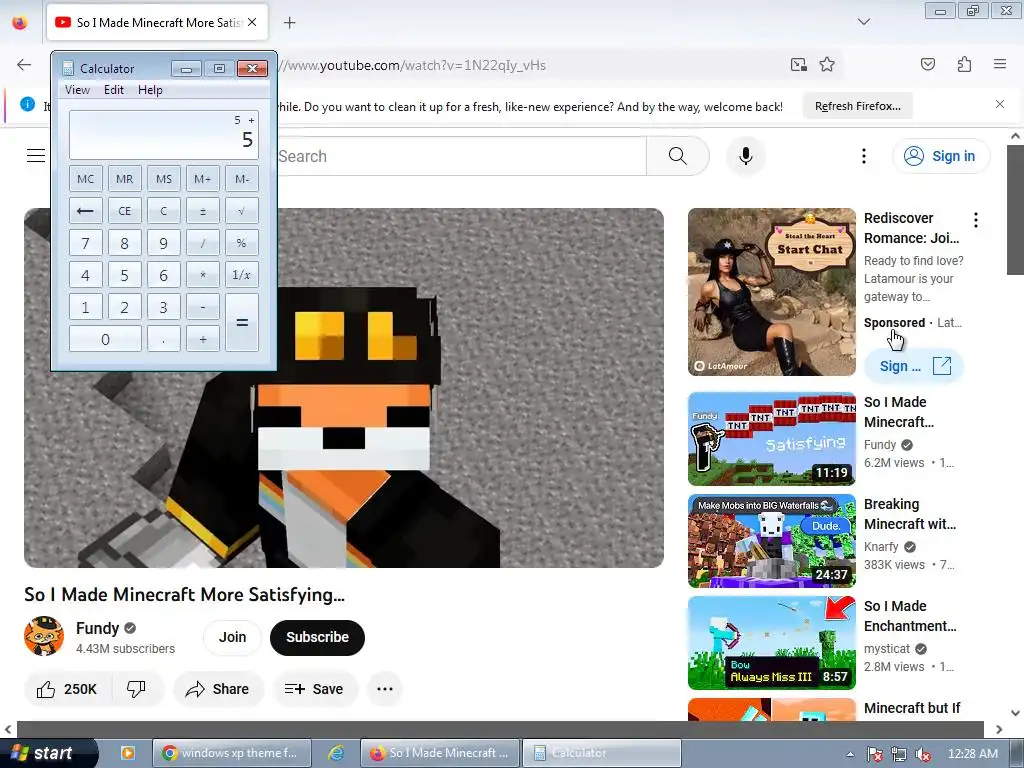1024x768 pixels.
Task: Bookmark this page with the star icon
Action: (827, 65)
